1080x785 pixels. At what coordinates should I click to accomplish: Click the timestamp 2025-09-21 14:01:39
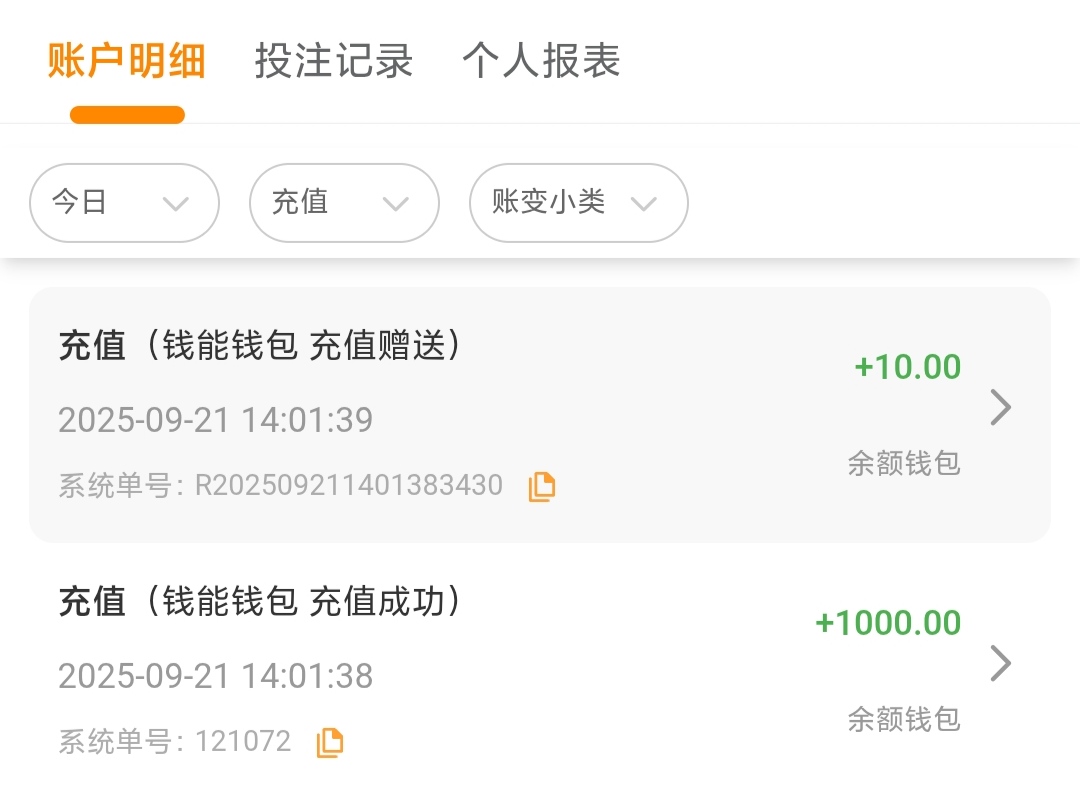click(x=215, y=420)
